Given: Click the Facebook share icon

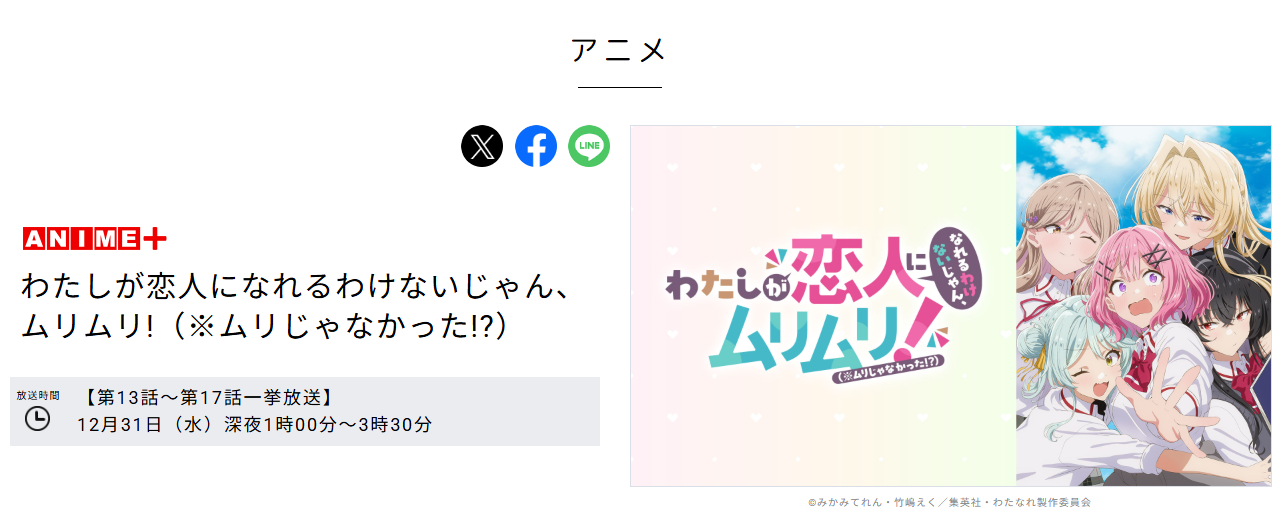Looking at the screenshot, I should [x=536, y=146].
